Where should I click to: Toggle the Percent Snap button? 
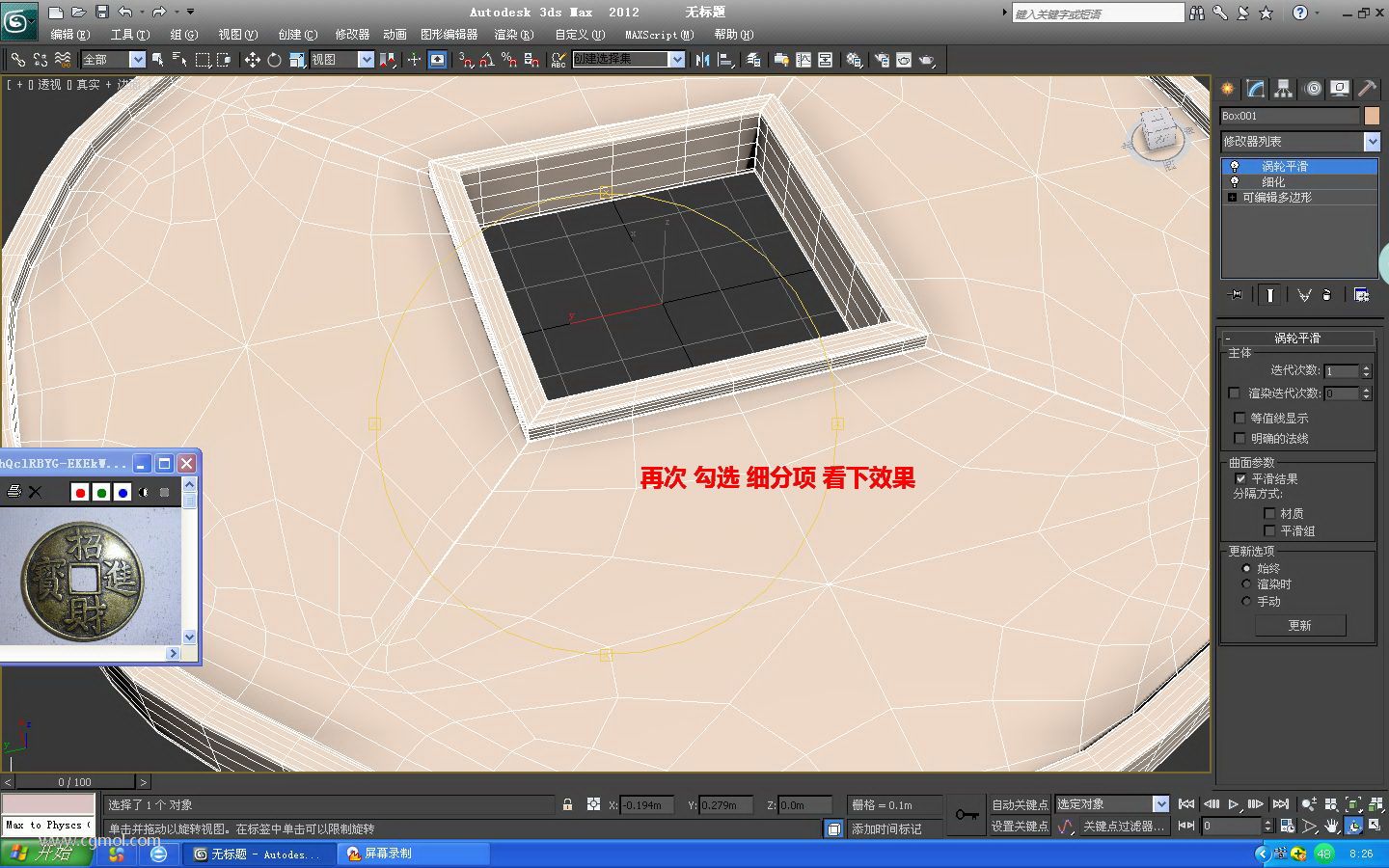click(x=509, y=60)
